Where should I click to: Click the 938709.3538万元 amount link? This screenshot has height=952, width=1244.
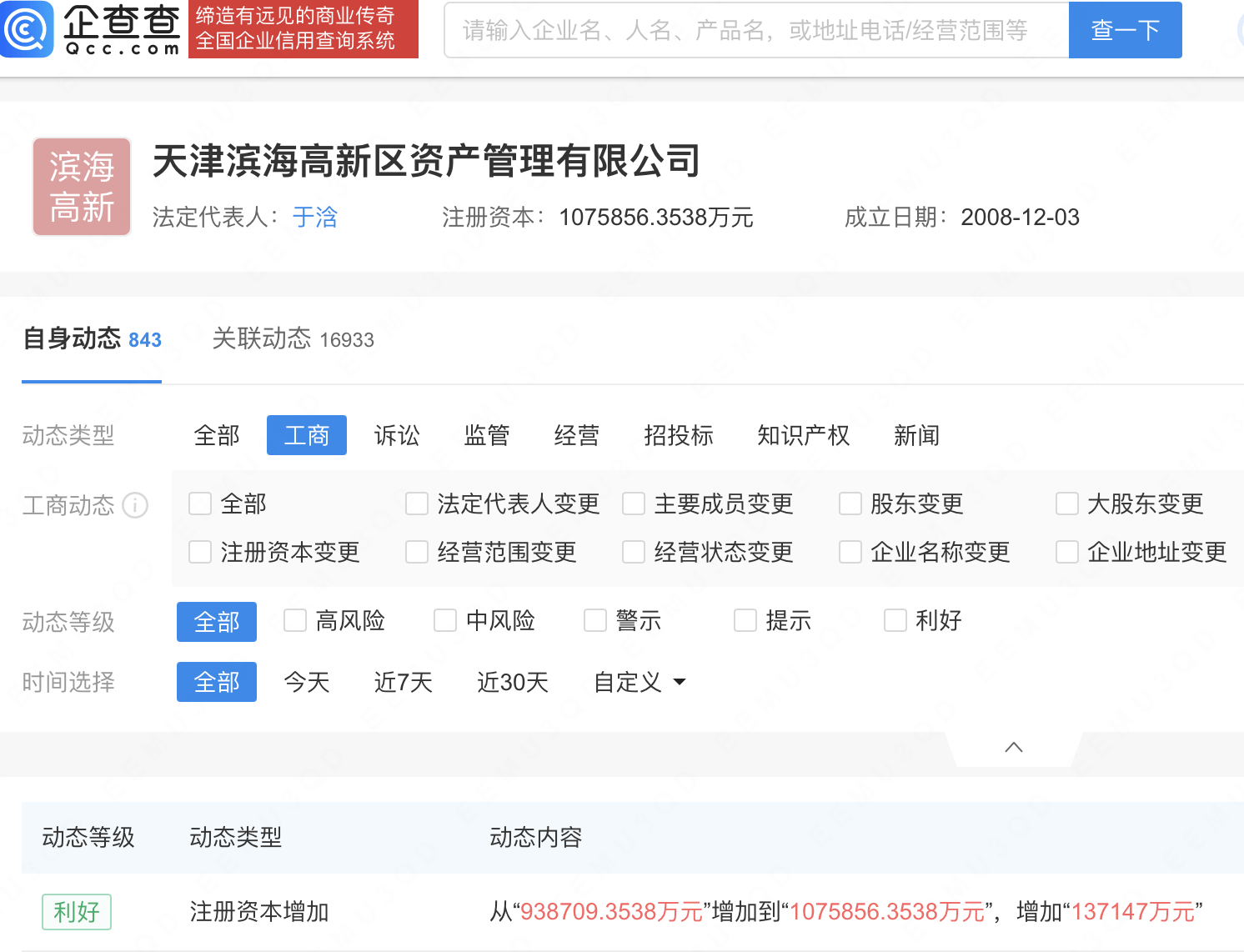pyautogui.click(x=611, y=911)
